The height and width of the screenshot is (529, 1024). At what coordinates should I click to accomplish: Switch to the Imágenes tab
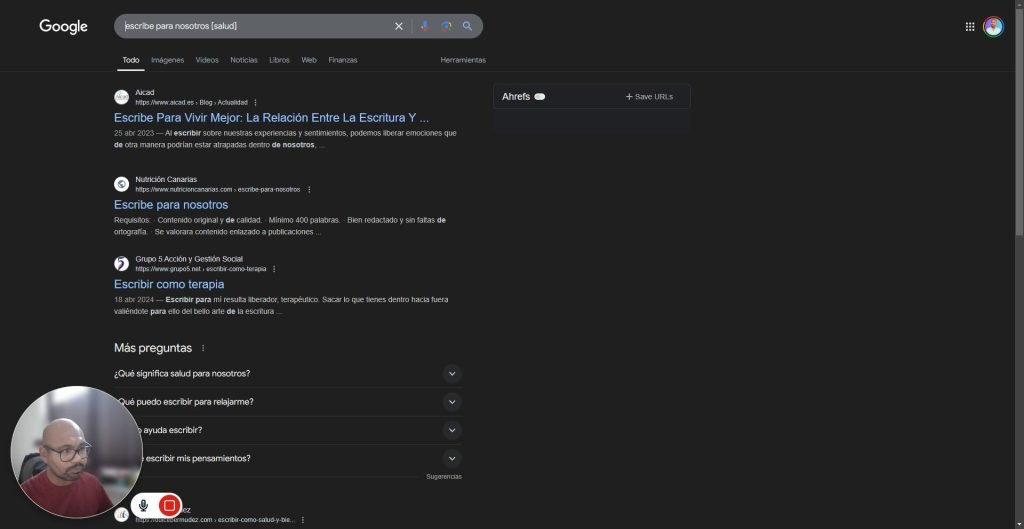tap(168, 60)
